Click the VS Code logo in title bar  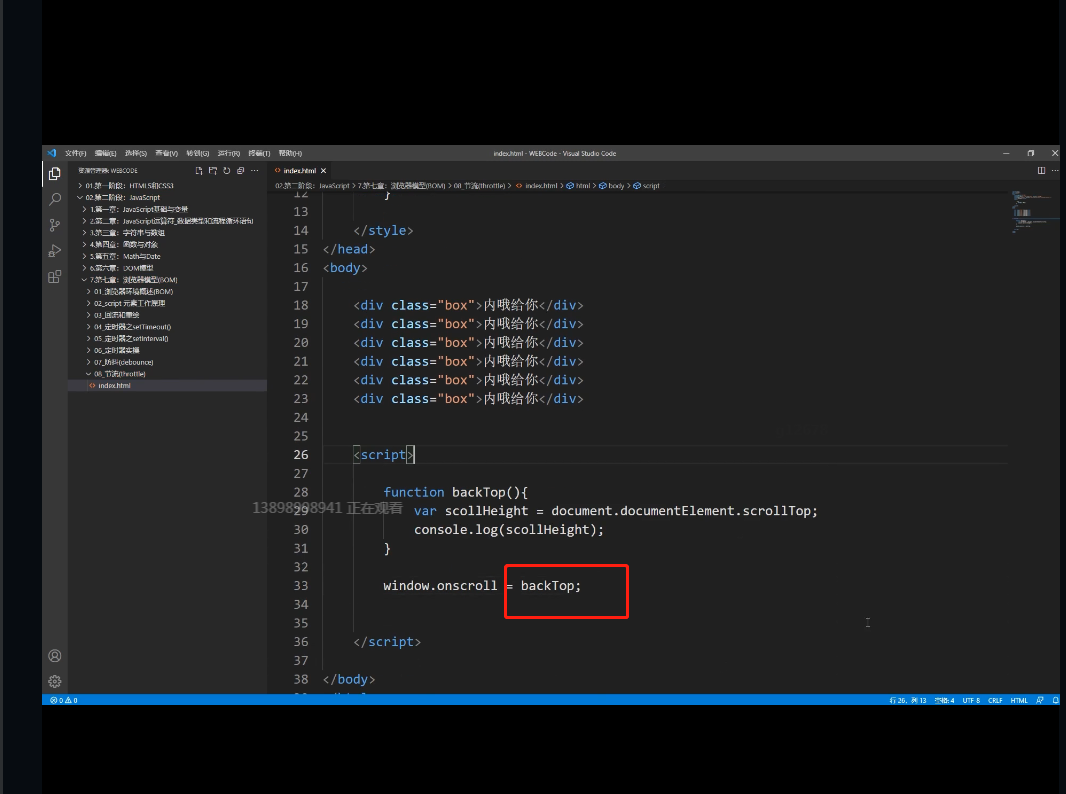(52, 153)
